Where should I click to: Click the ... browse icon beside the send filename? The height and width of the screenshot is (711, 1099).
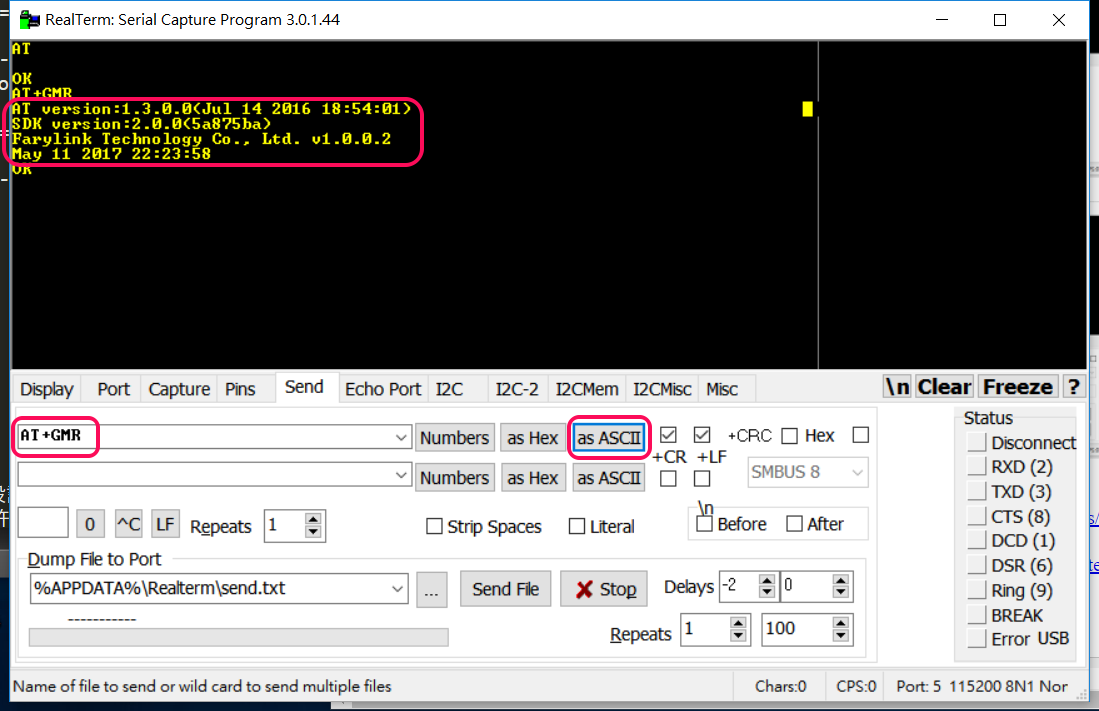pos(431,589)
